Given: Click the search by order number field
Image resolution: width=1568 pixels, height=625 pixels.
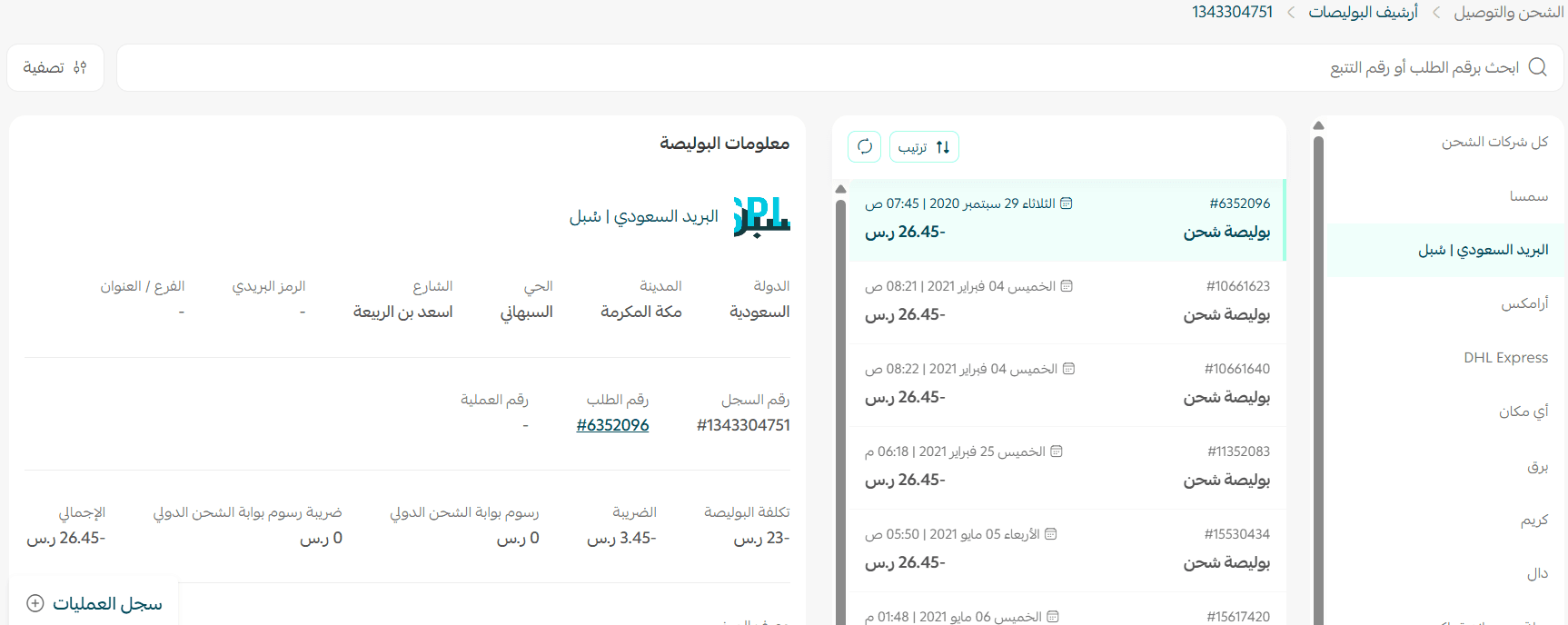Looking at the screenshot, I should (x=818, y=67).
